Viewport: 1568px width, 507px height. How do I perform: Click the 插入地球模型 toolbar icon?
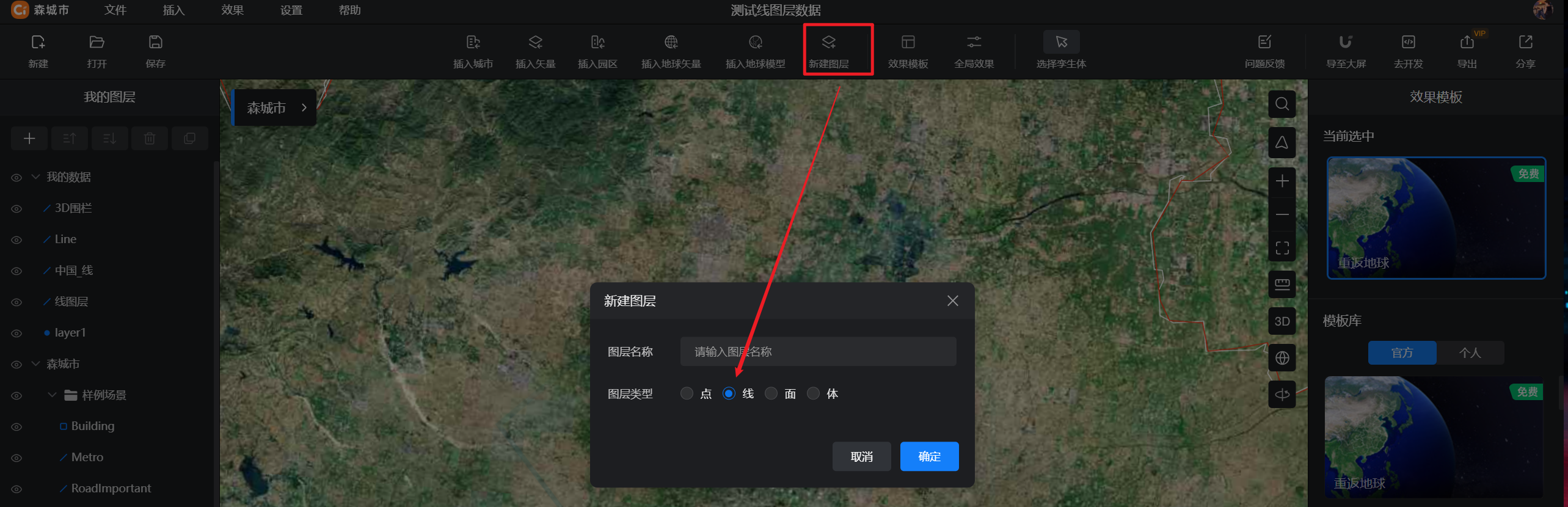coord(756,42)
